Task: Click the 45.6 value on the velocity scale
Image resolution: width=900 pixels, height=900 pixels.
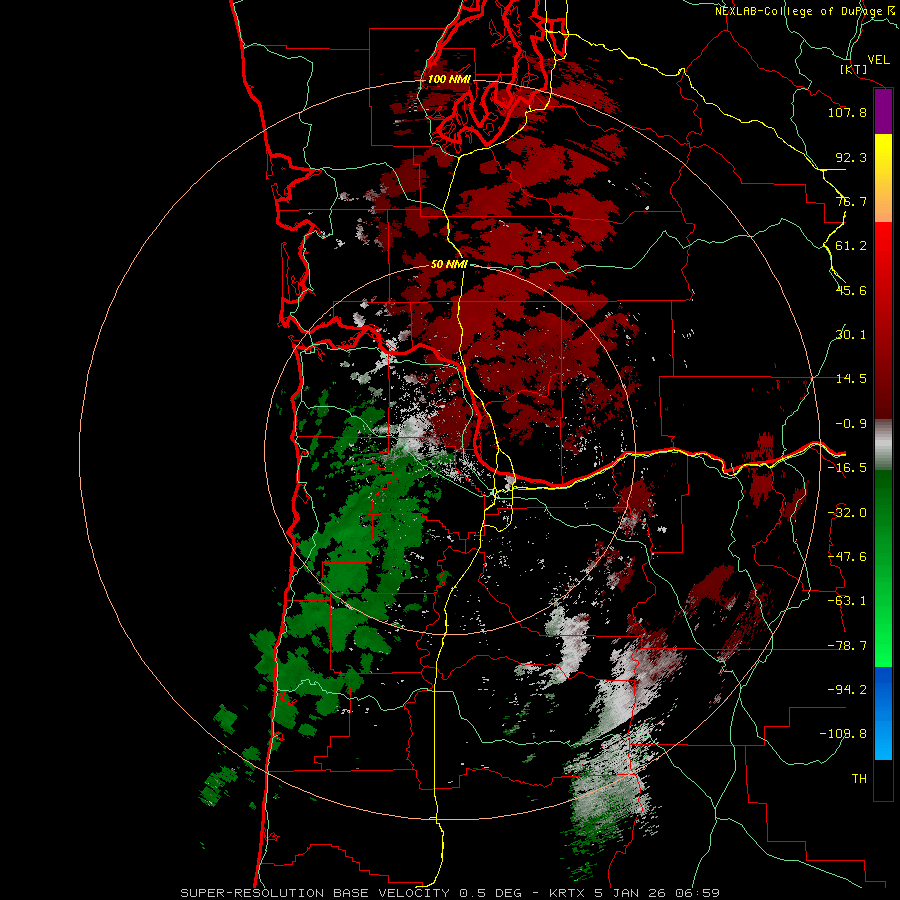Action: 851,290
